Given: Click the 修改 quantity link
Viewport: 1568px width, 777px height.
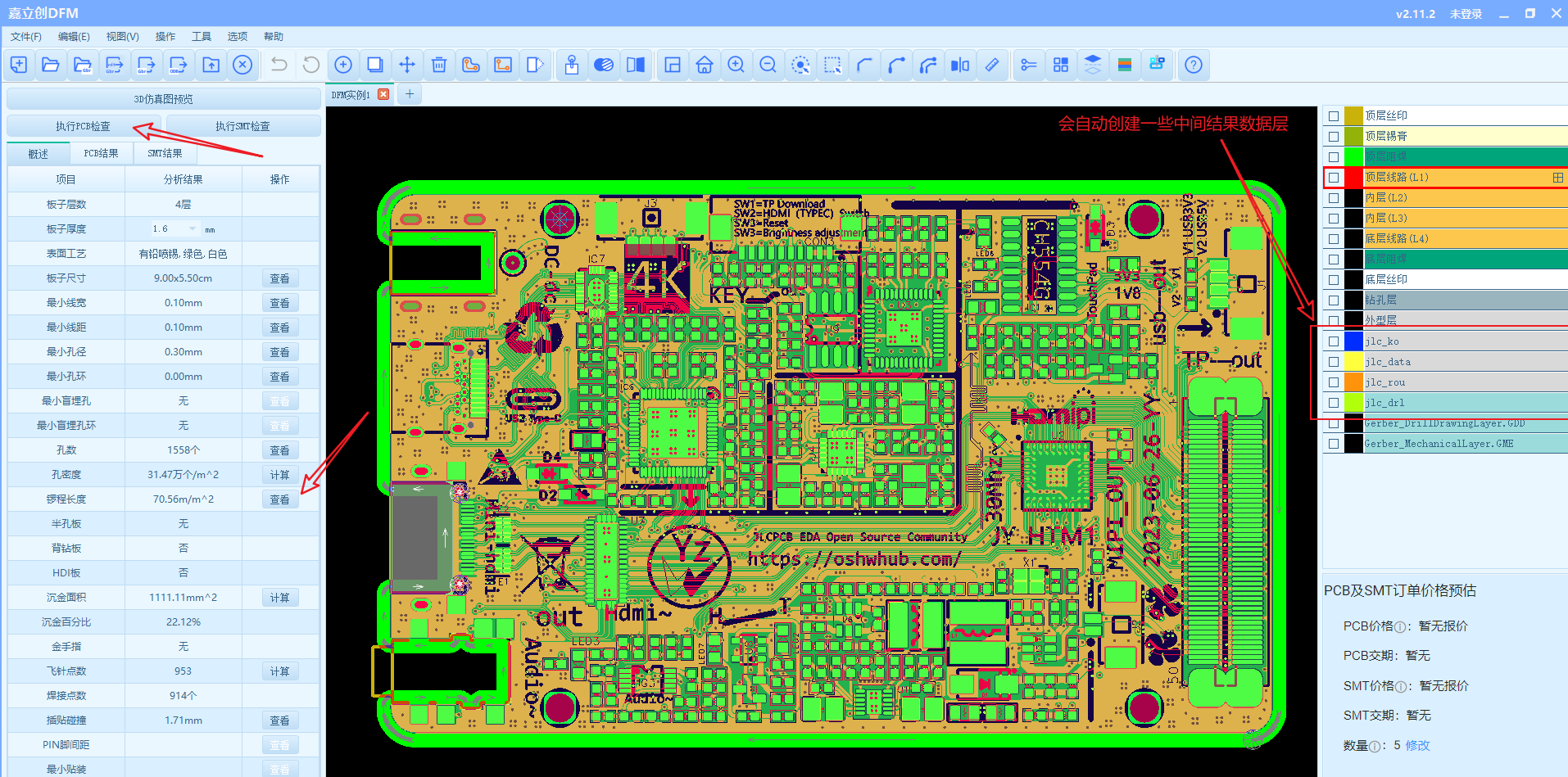Looking at the screenshot, I should point(1417,746).
